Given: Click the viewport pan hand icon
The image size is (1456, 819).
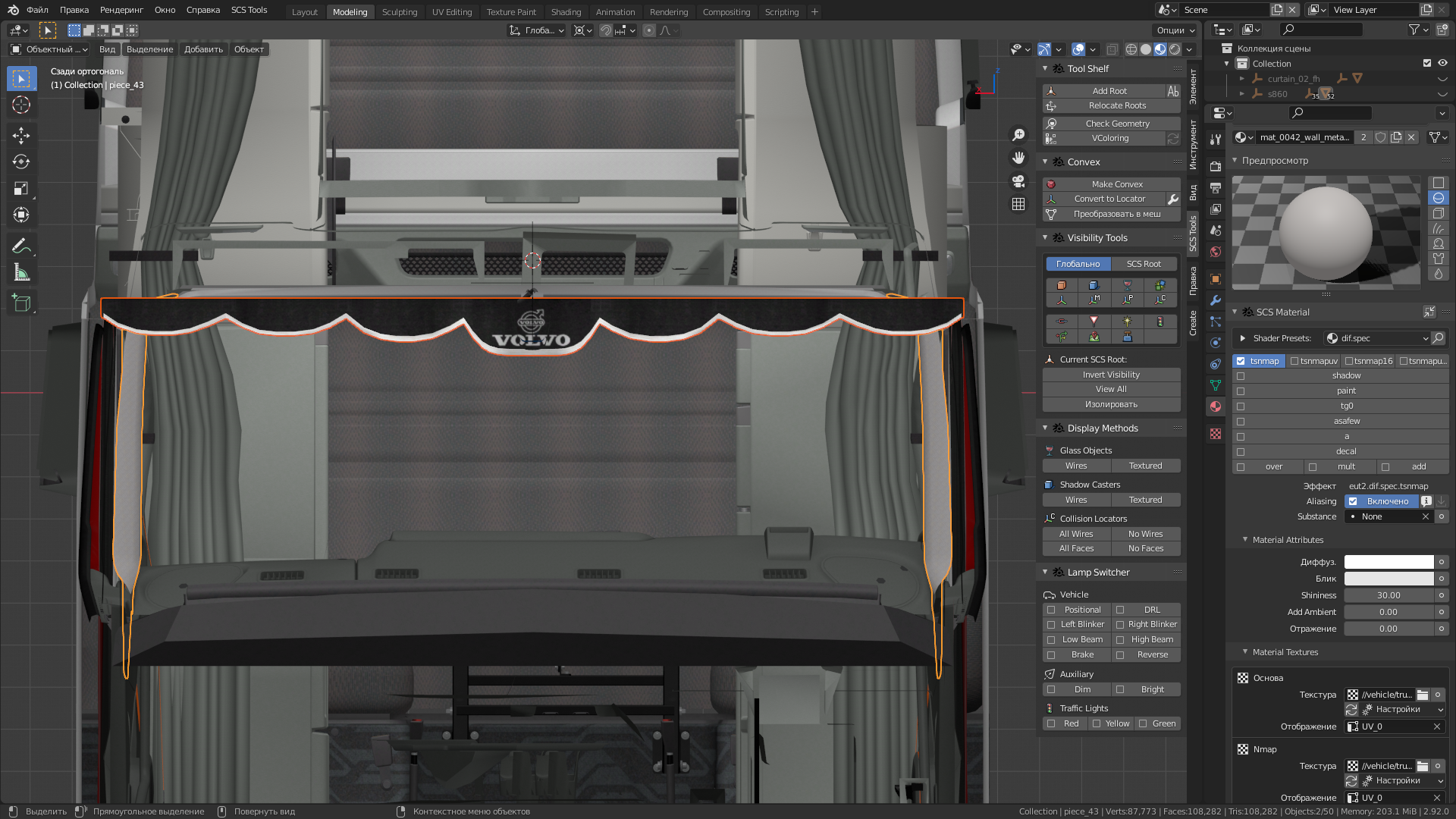Looking at the screenshot, I should pyautogui.click(x=1018, y=158).
